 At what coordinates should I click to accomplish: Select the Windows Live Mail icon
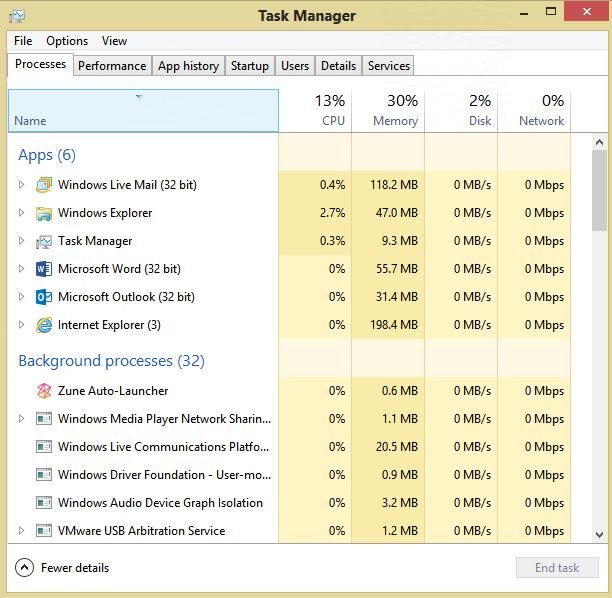44,185
